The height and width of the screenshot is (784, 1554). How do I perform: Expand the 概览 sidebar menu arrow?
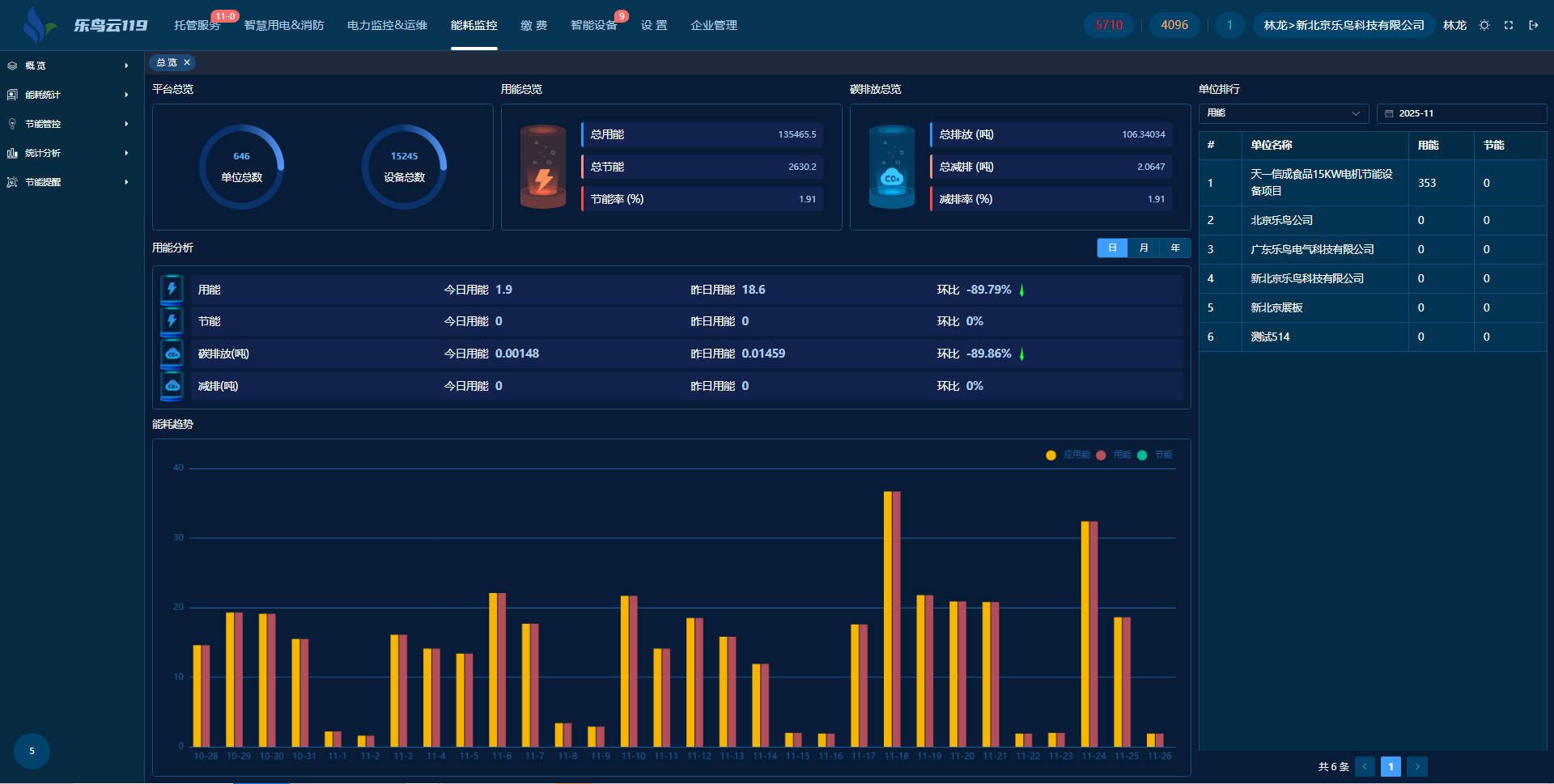[x=126, y=66]
